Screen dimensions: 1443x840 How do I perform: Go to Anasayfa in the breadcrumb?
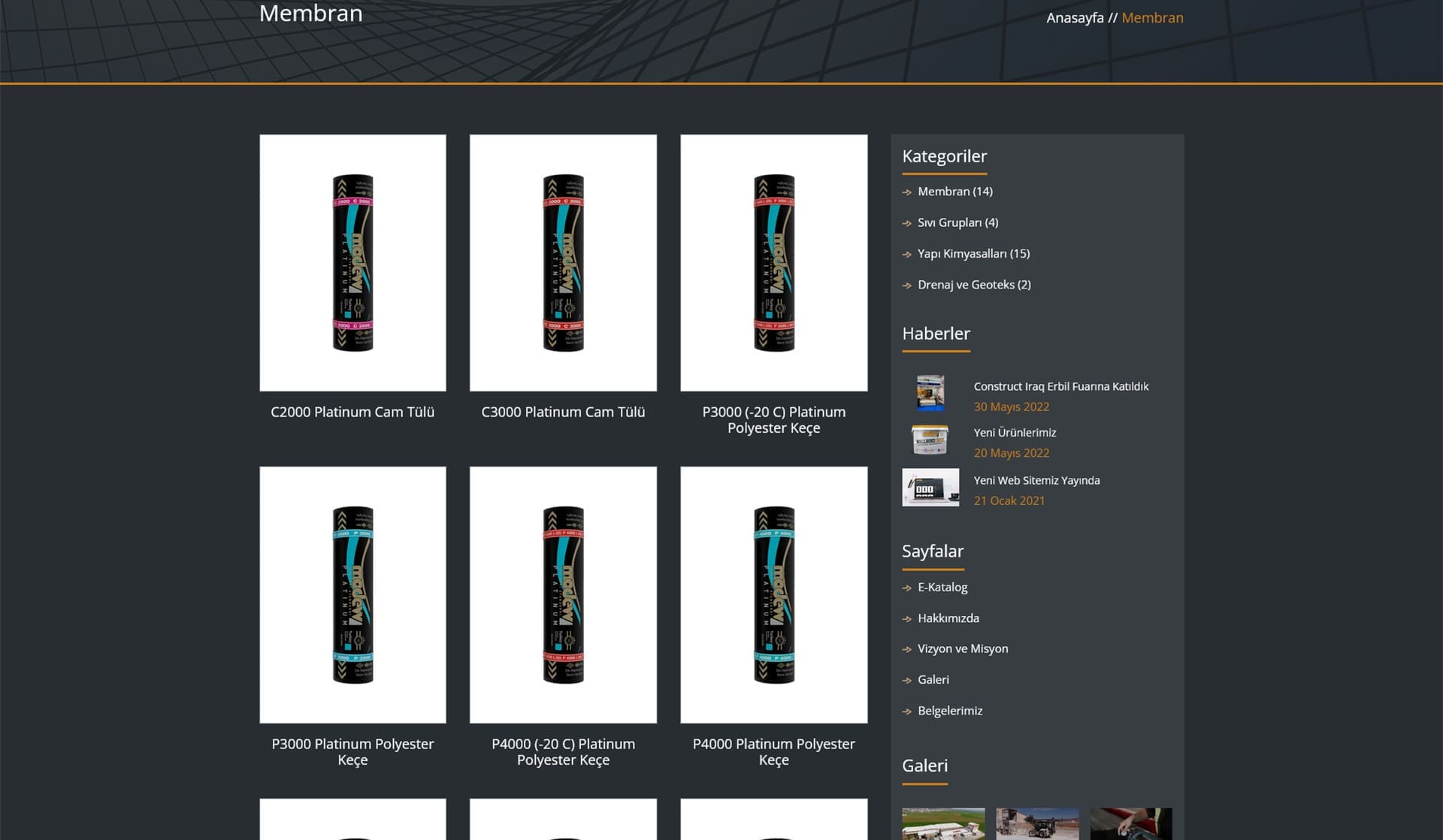[1075, 18]
